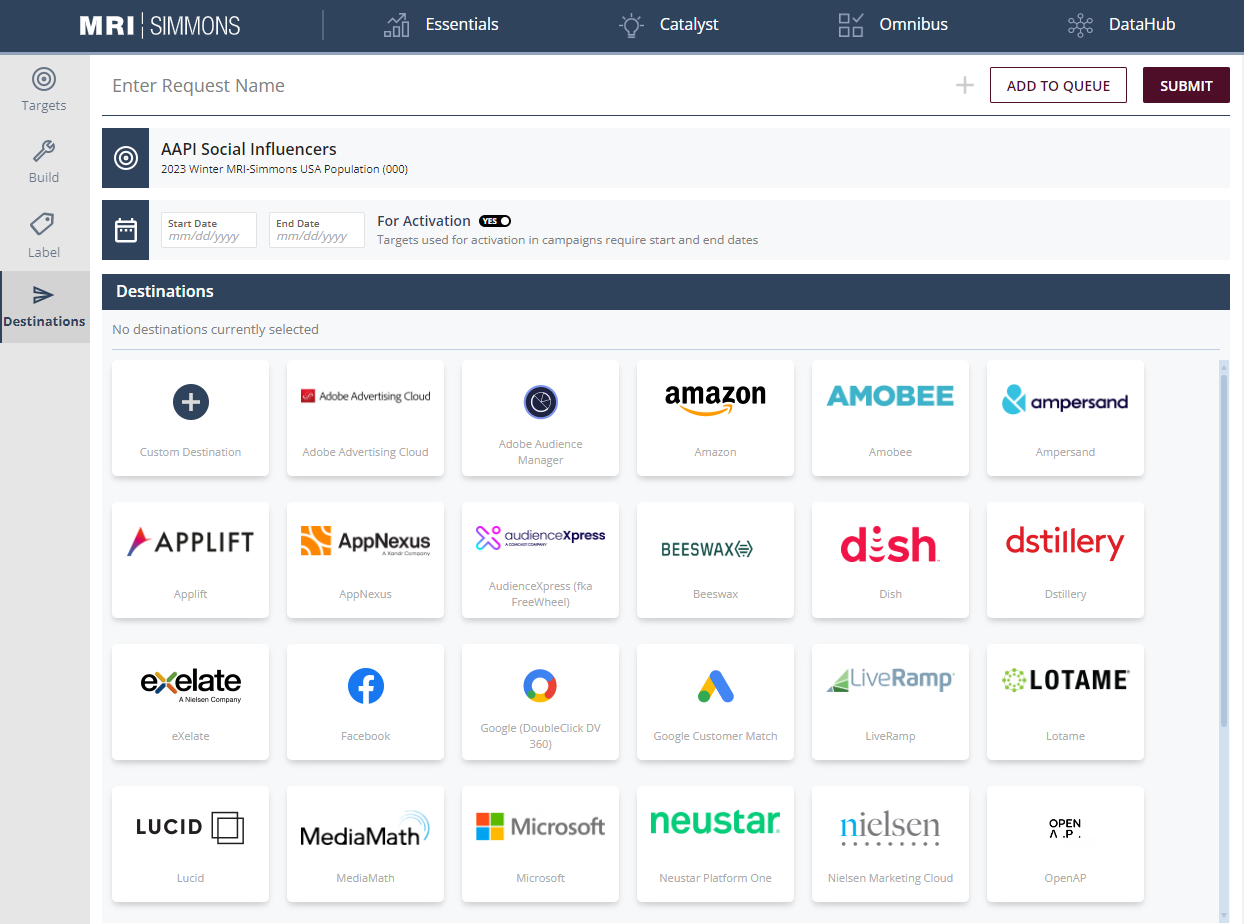Screen dimensions: 1244x924
Task: Toggle the For Activation switch
Action: [x=495, y=221]
